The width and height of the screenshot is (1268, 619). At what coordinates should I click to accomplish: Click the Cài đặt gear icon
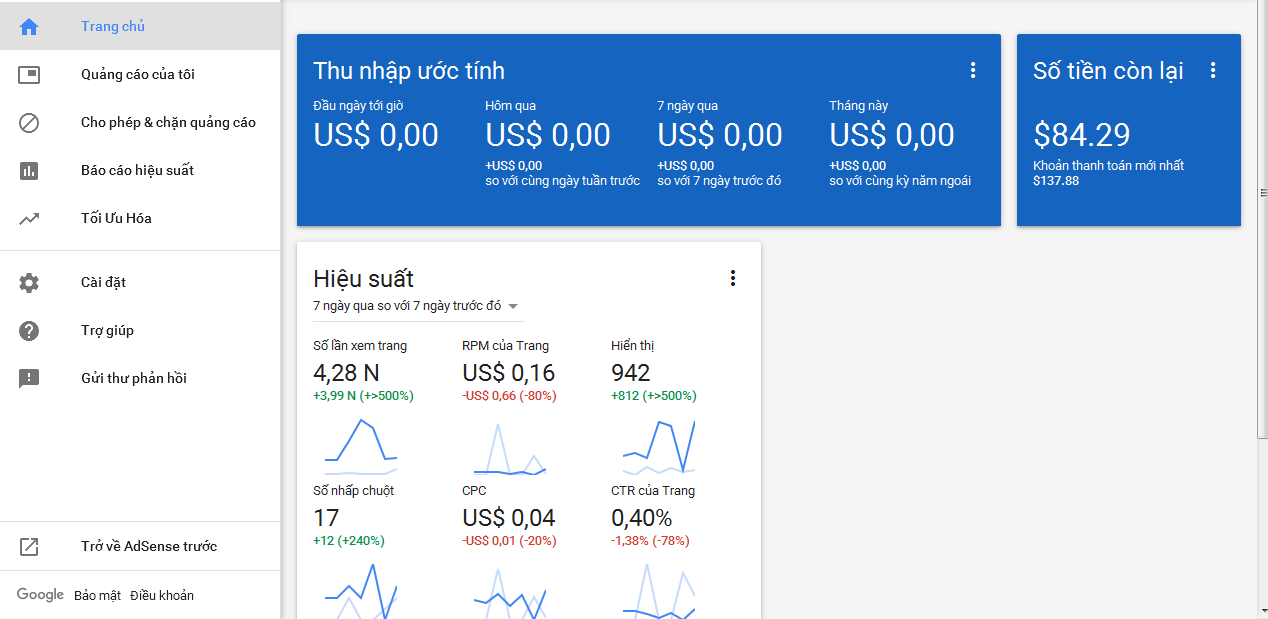(x=29, y=283)
